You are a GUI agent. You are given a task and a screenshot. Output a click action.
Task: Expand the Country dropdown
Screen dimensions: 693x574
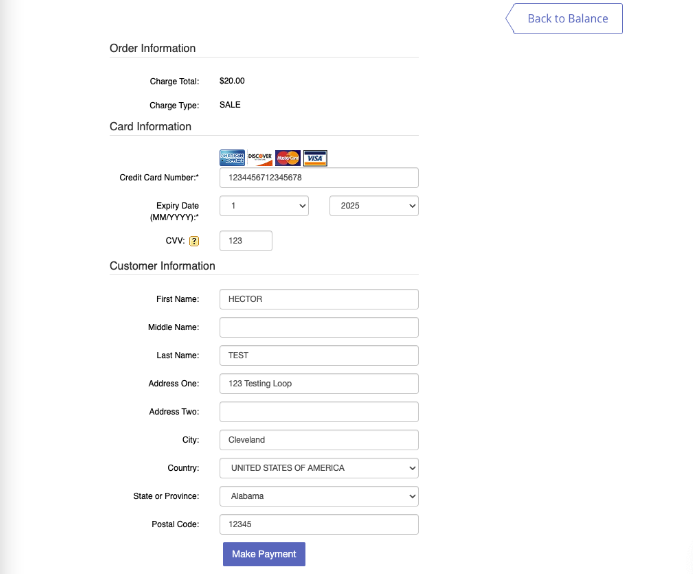click(319, 468)
